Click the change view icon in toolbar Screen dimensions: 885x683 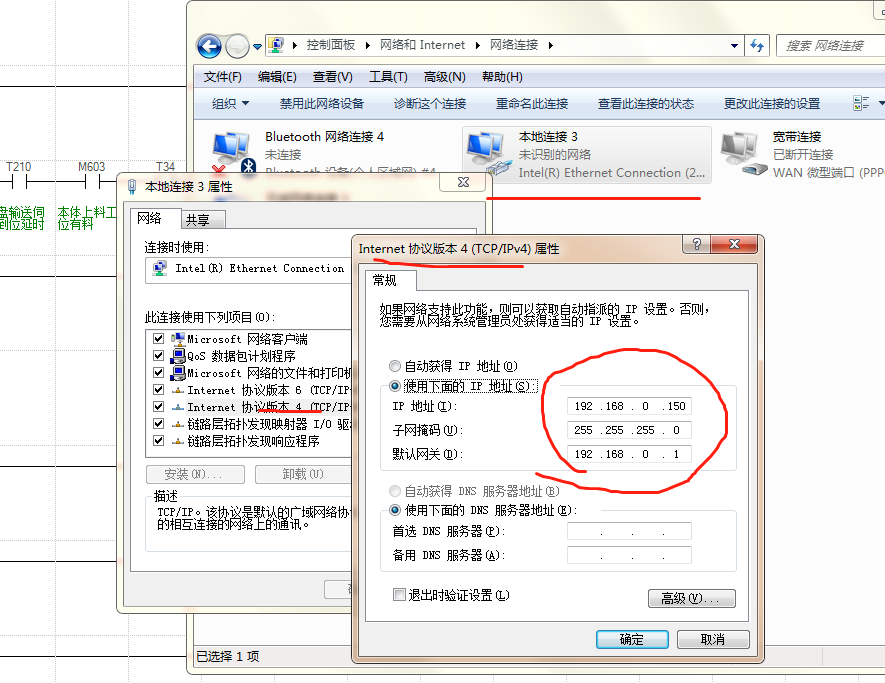pyautogui.click(x=860, y=103)
